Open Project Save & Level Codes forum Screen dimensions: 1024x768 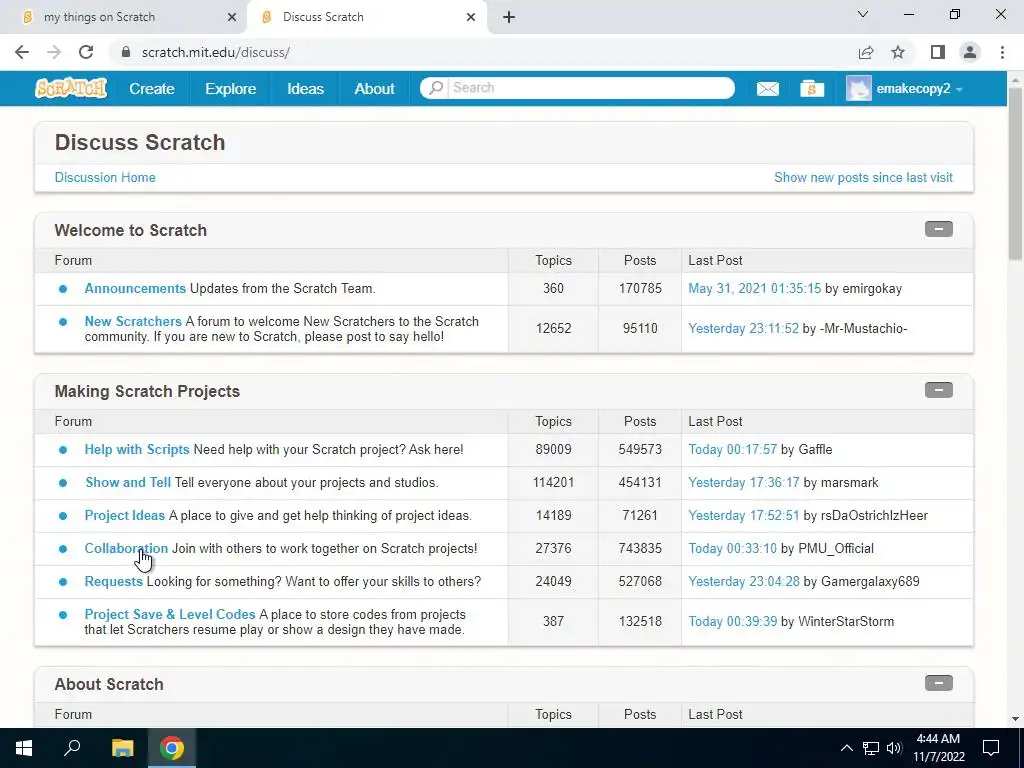click(x=170, y=615)
